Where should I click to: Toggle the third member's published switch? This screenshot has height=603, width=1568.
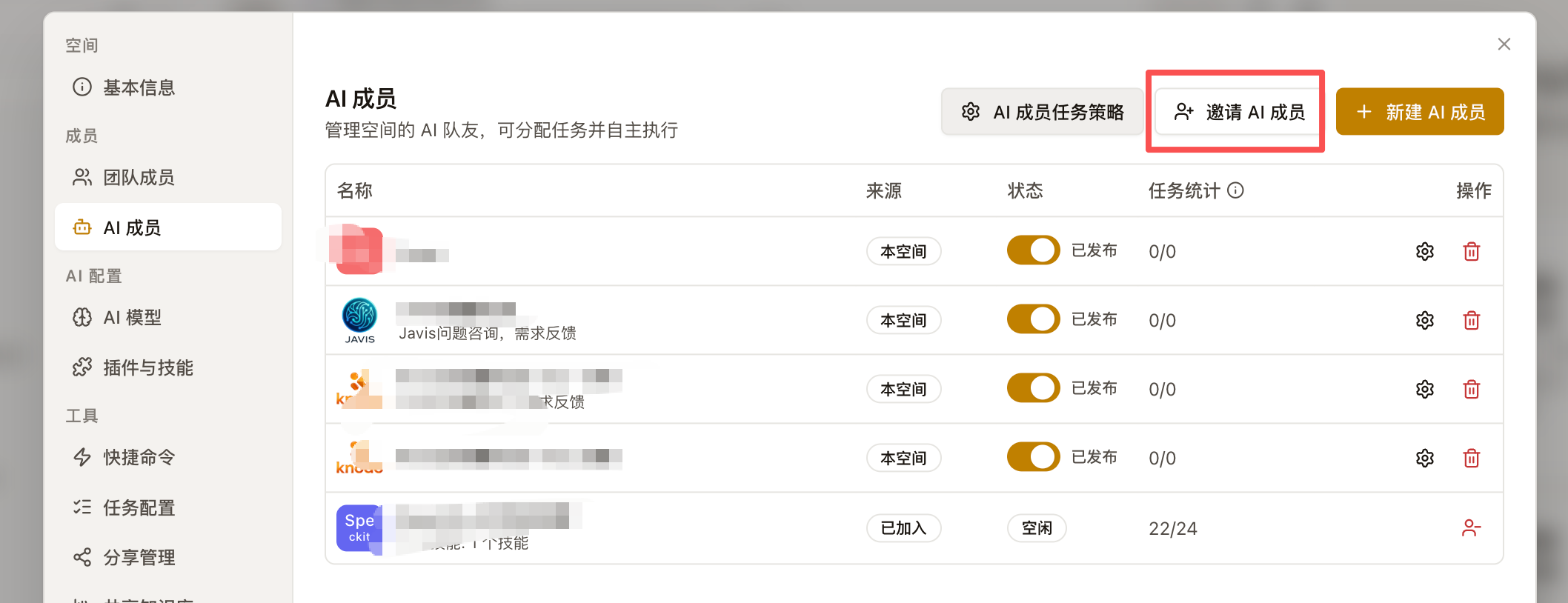pyautogui.click(x=1033, y=388)
